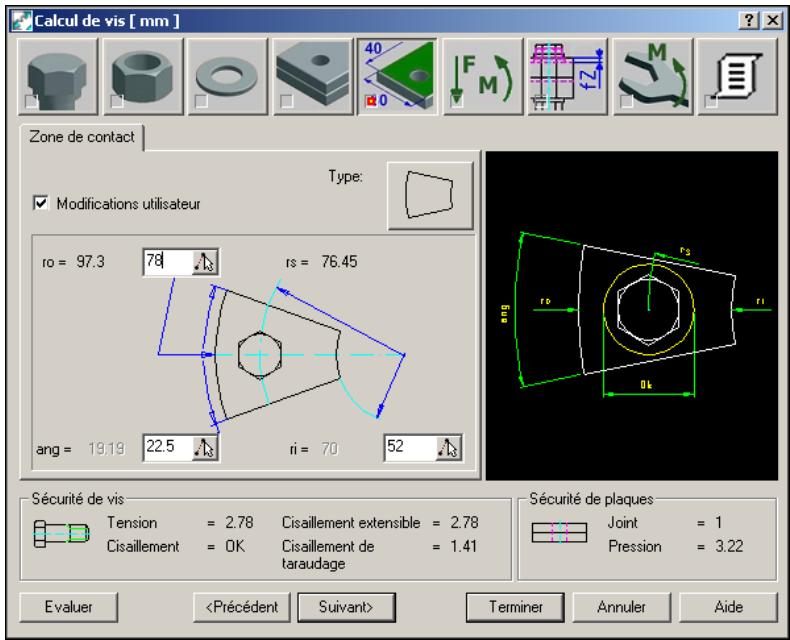Open the tightening wrench torque step

pyautogui.click(x=652, y=77)
